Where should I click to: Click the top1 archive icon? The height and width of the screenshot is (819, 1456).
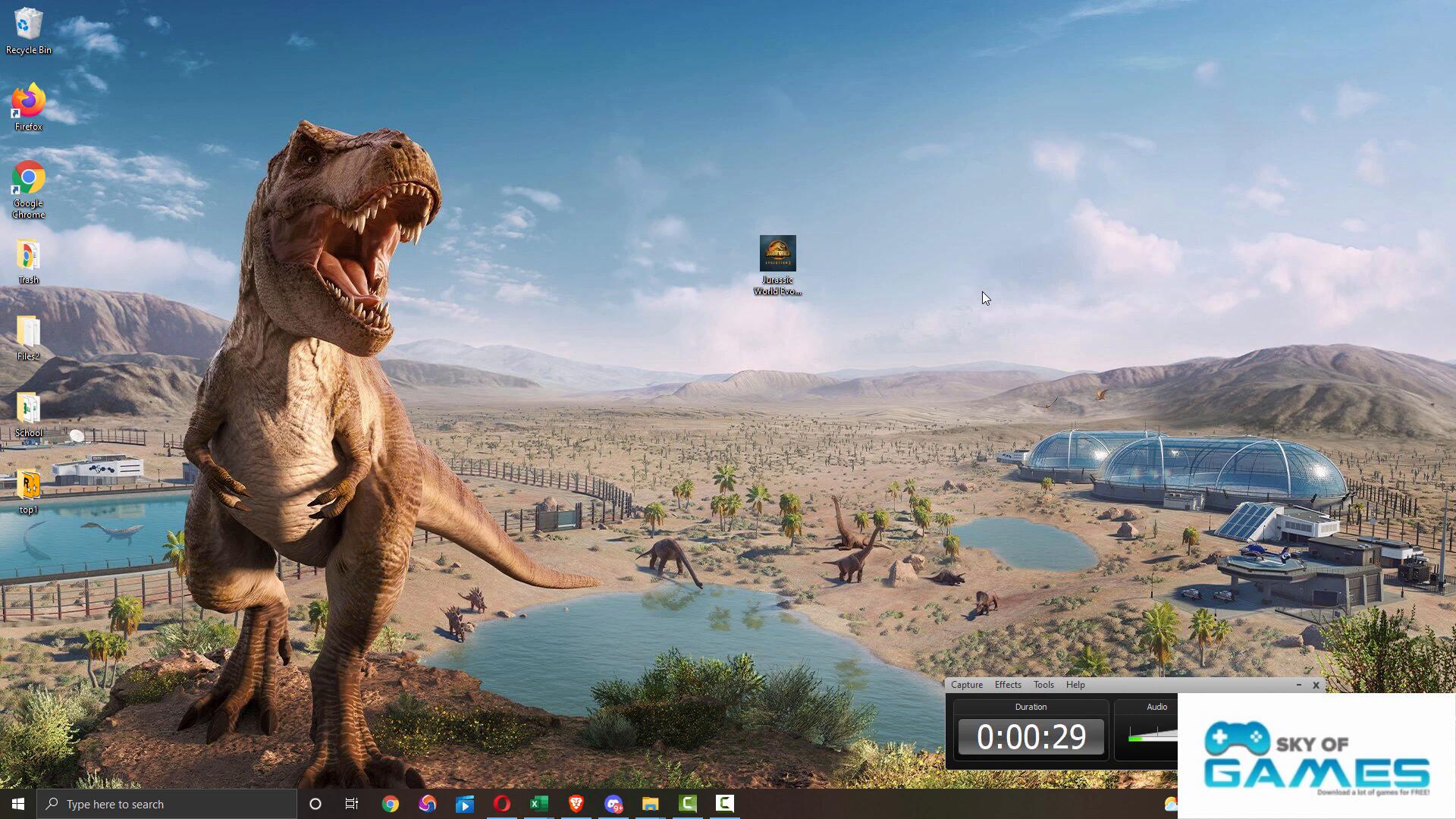pyautogui.click(x=28, y=491)
